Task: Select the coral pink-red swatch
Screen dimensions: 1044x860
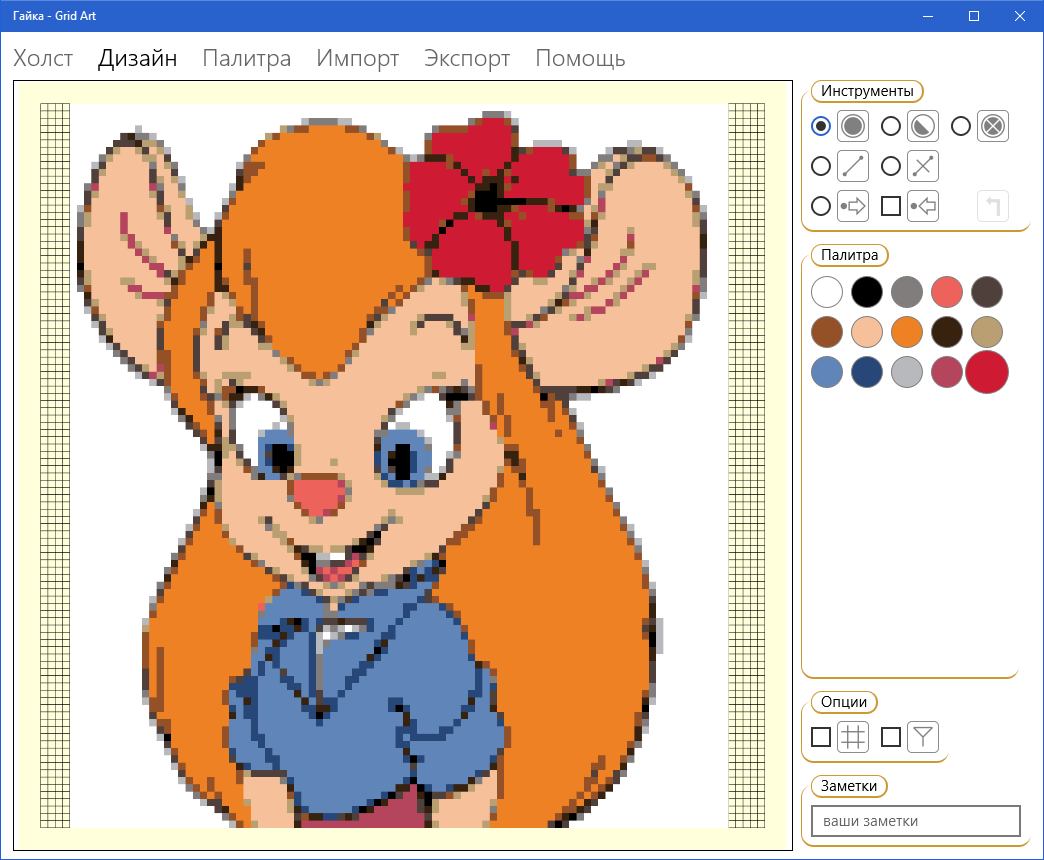Action: tap(947, 292)
